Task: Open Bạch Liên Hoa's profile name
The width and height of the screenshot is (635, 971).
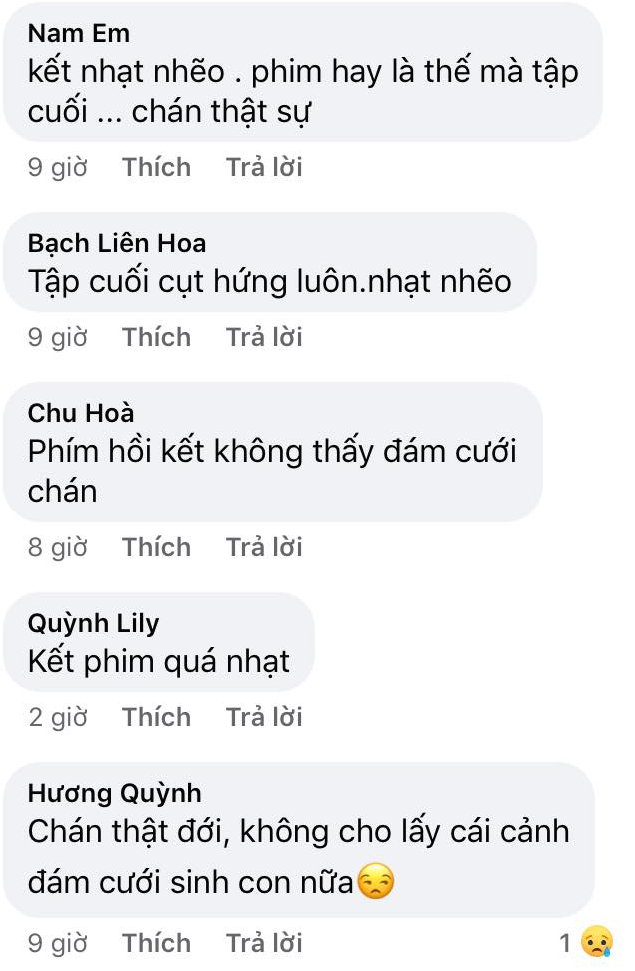Action: 116,243
